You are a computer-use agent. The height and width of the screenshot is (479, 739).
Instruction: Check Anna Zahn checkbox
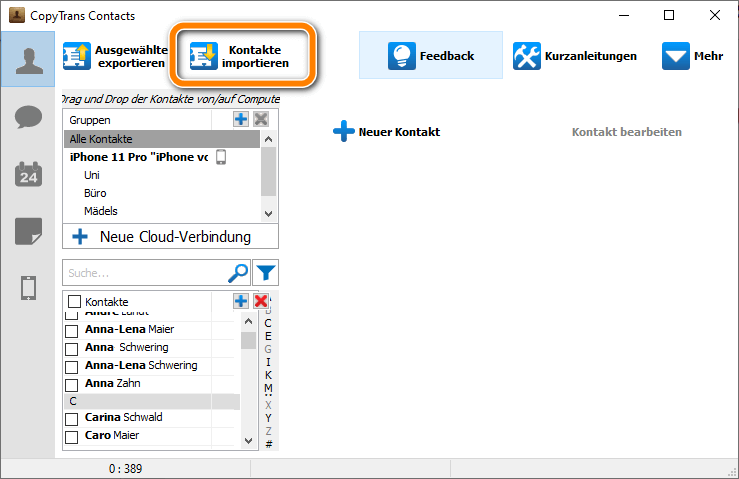click(x=72, y=385)
